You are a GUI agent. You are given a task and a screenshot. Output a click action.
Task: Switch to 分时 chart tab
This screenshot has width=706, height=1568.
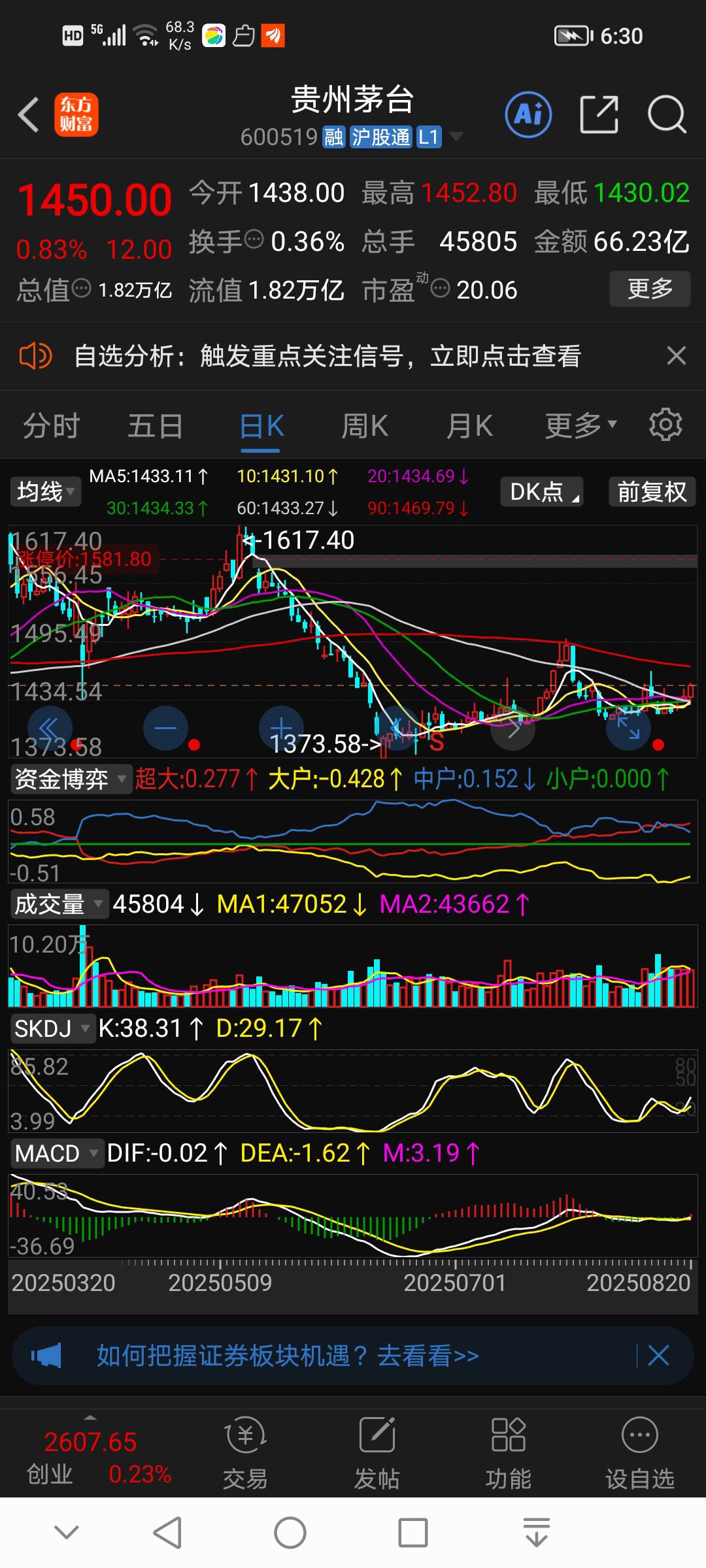click(x=51, y=426)
